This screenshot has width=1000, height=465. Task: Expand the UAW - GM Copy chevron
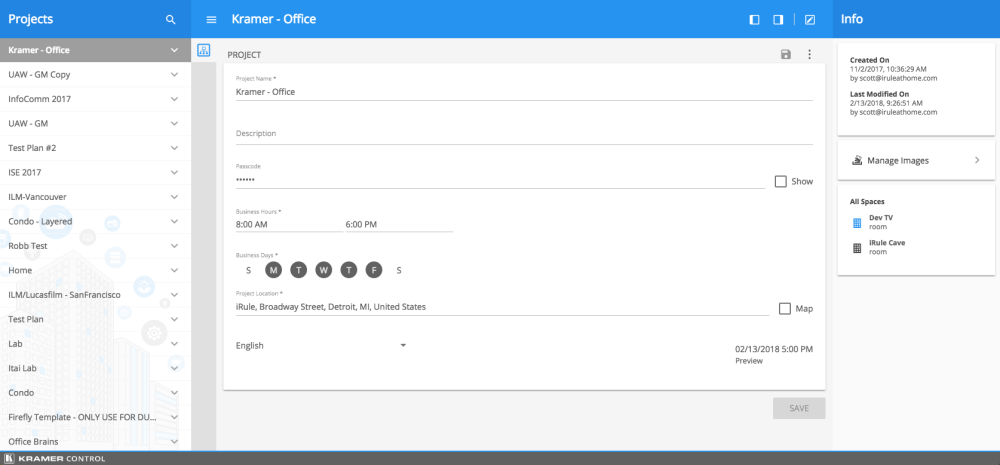tap(175, 75)
